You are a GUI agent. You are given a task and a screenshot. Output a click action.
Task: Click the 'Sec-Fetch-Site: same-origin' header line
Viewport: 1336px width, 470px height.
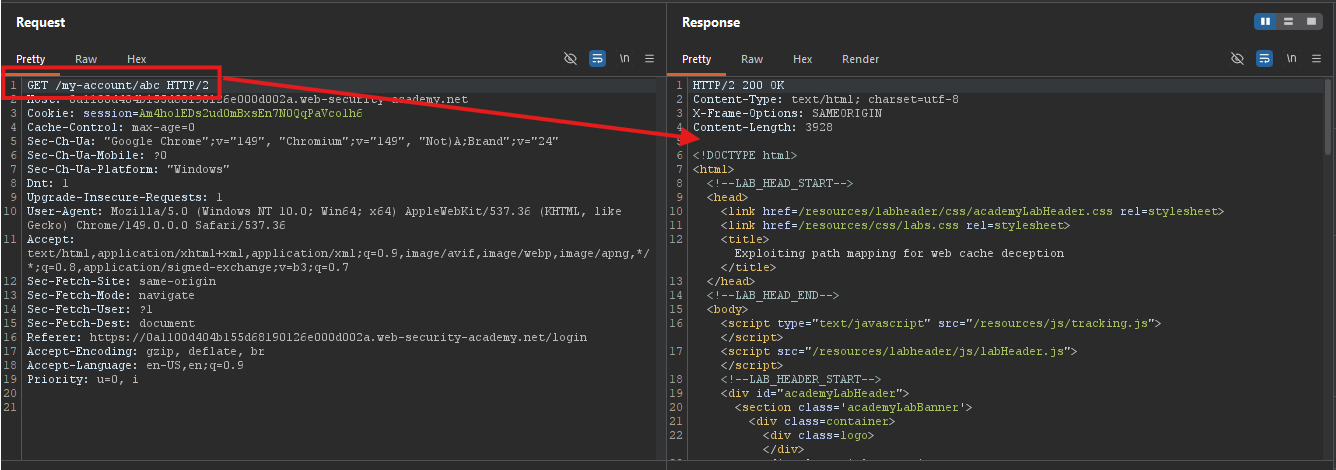click(x=121, y=282)
